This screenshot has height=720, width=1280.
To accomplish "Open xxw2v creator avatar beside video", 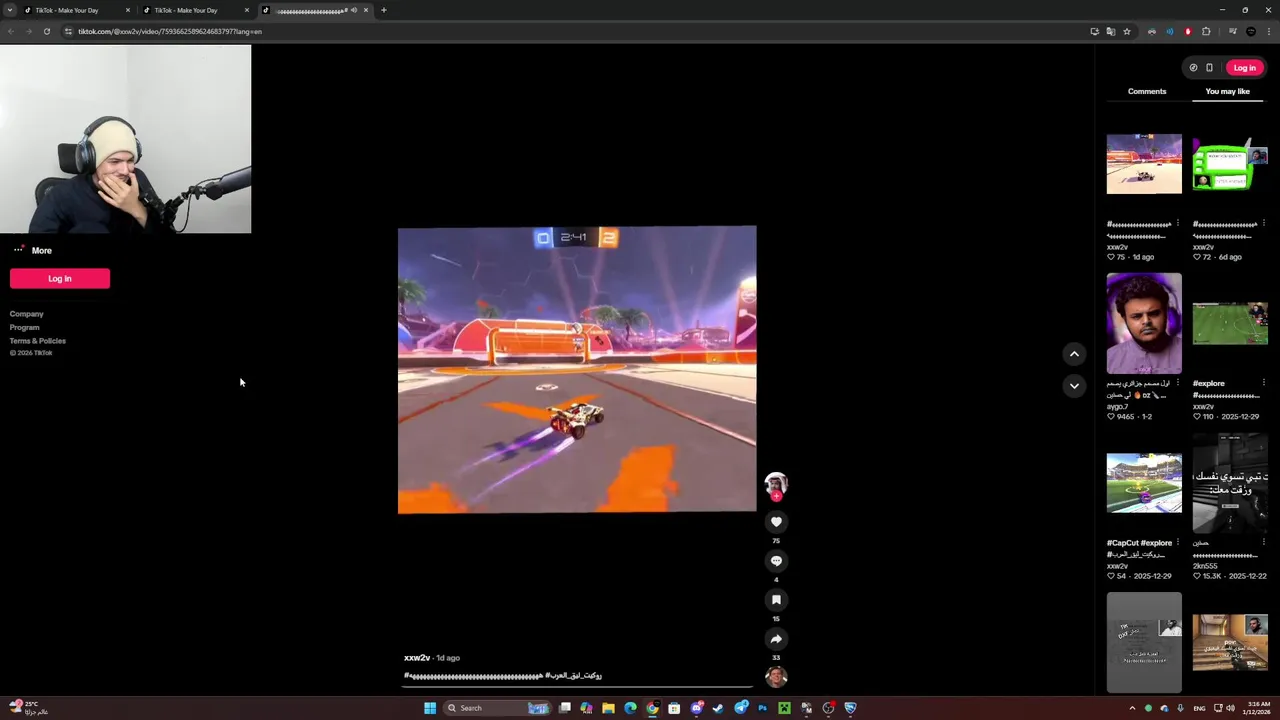I will pyautogui.click(x=776, y=485).
